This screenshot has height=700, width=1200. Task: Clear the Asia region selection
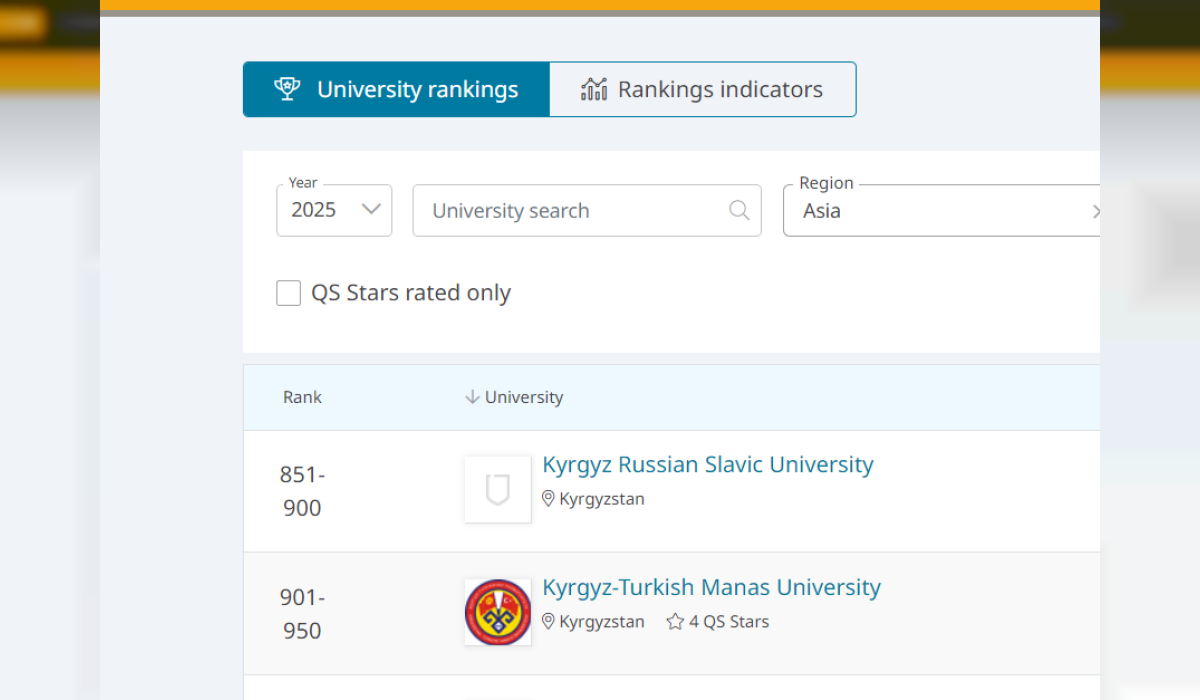[x=1096, y=211]
